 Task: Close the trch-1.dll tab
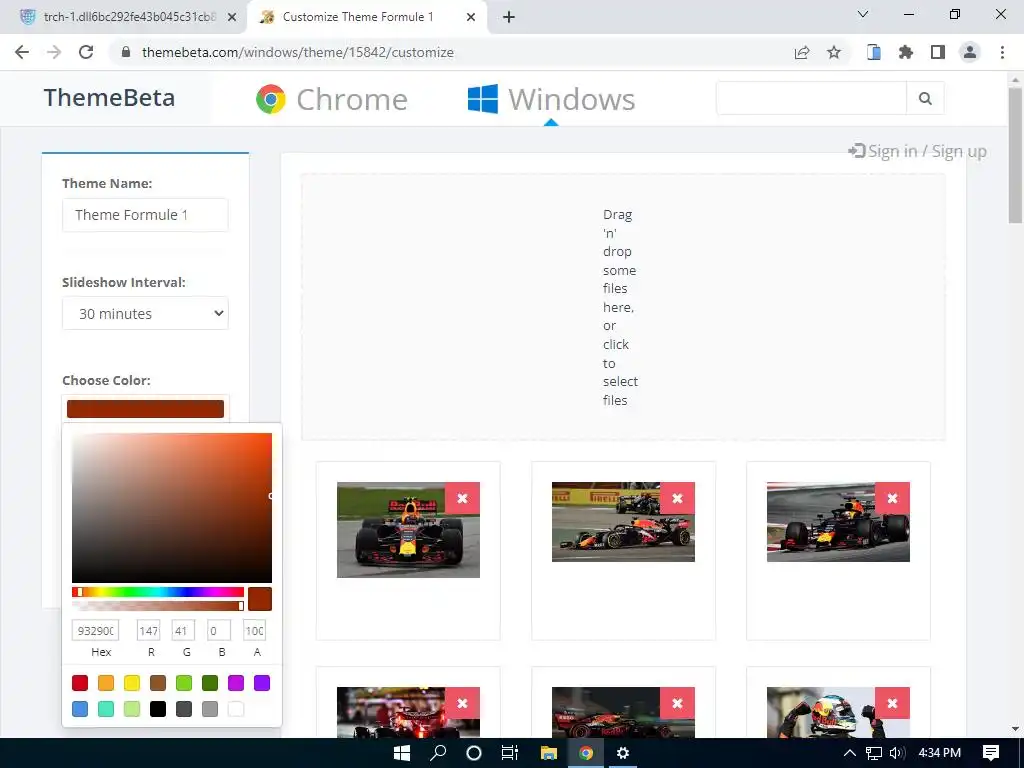coord(232,17)
